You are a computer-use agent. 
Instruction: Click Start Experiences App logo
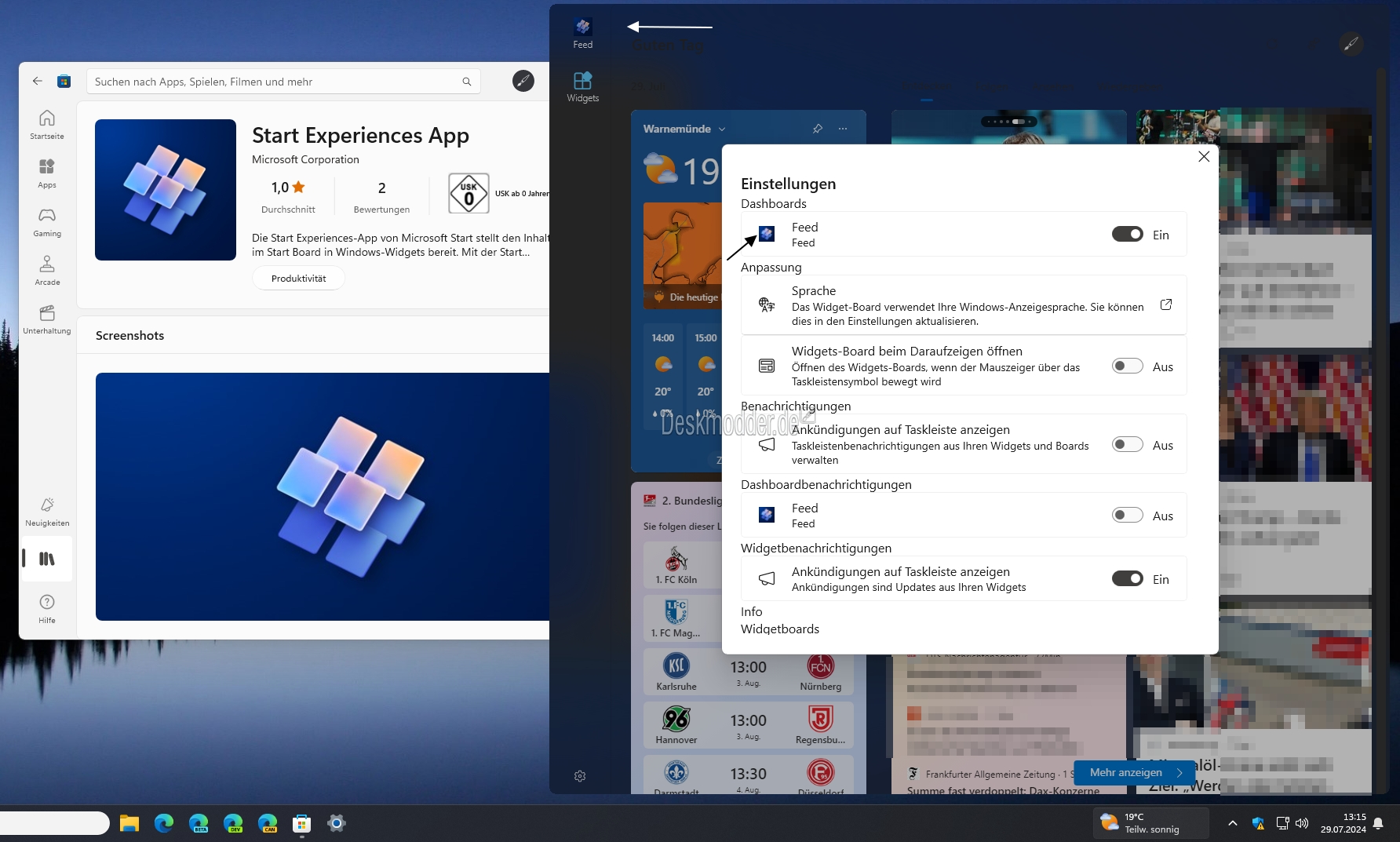click(x=166, y=190)
